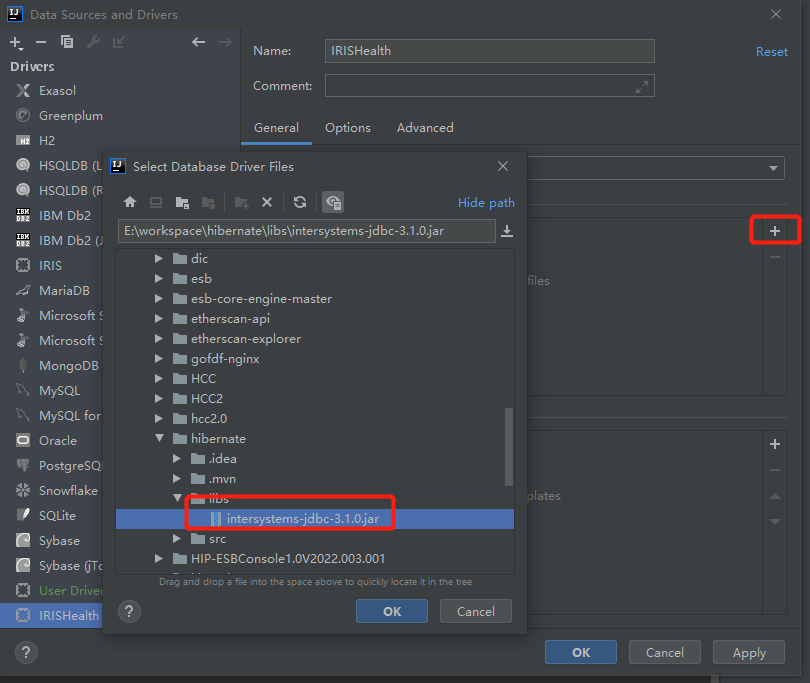Click OK in Select Database Driver Files dialog
810x683 pixels.
[391, 611]
